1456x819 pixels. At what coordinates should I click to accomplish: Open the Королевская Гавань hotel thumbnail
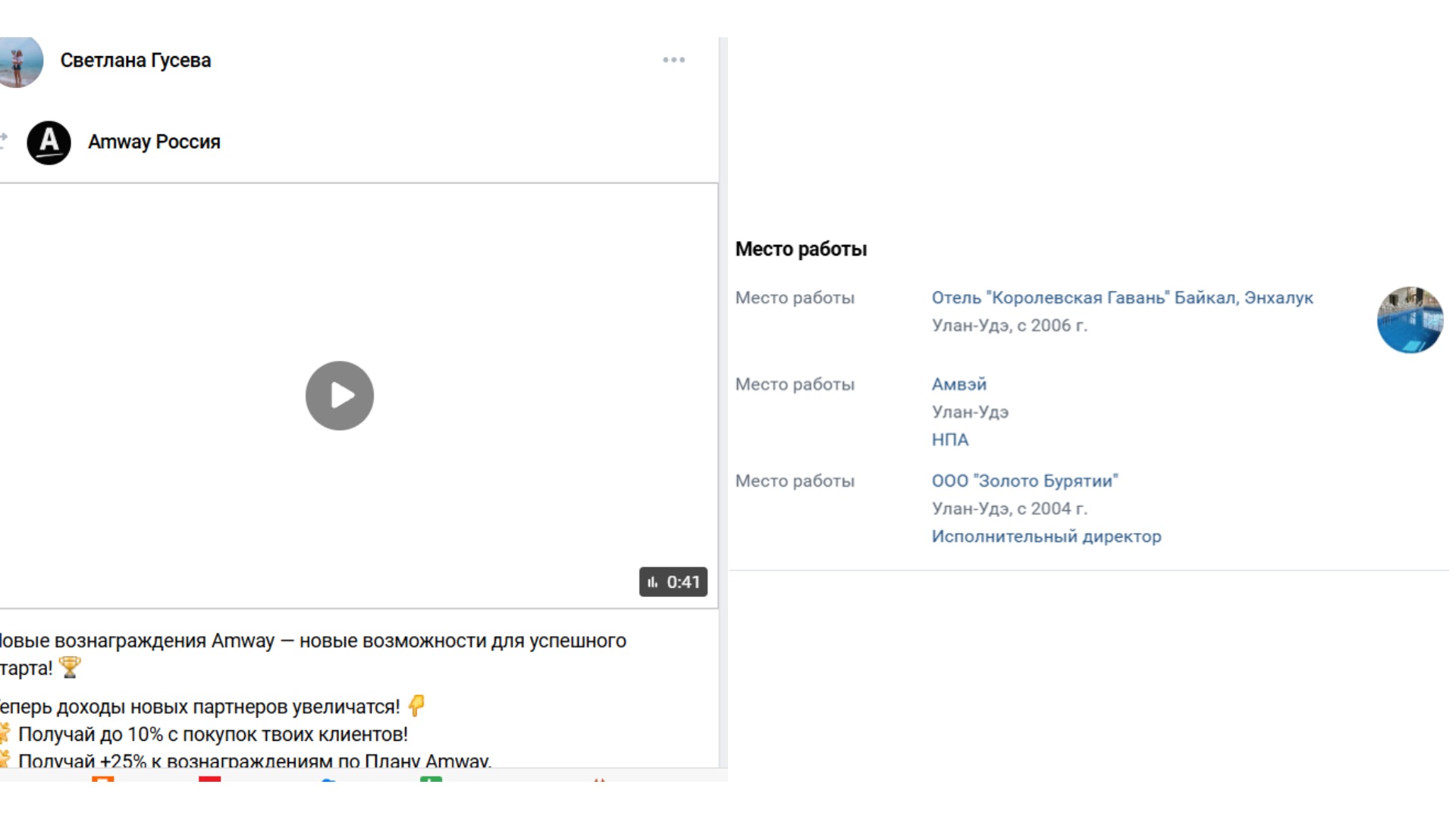pyautogui.click(x=1410, y=319)
